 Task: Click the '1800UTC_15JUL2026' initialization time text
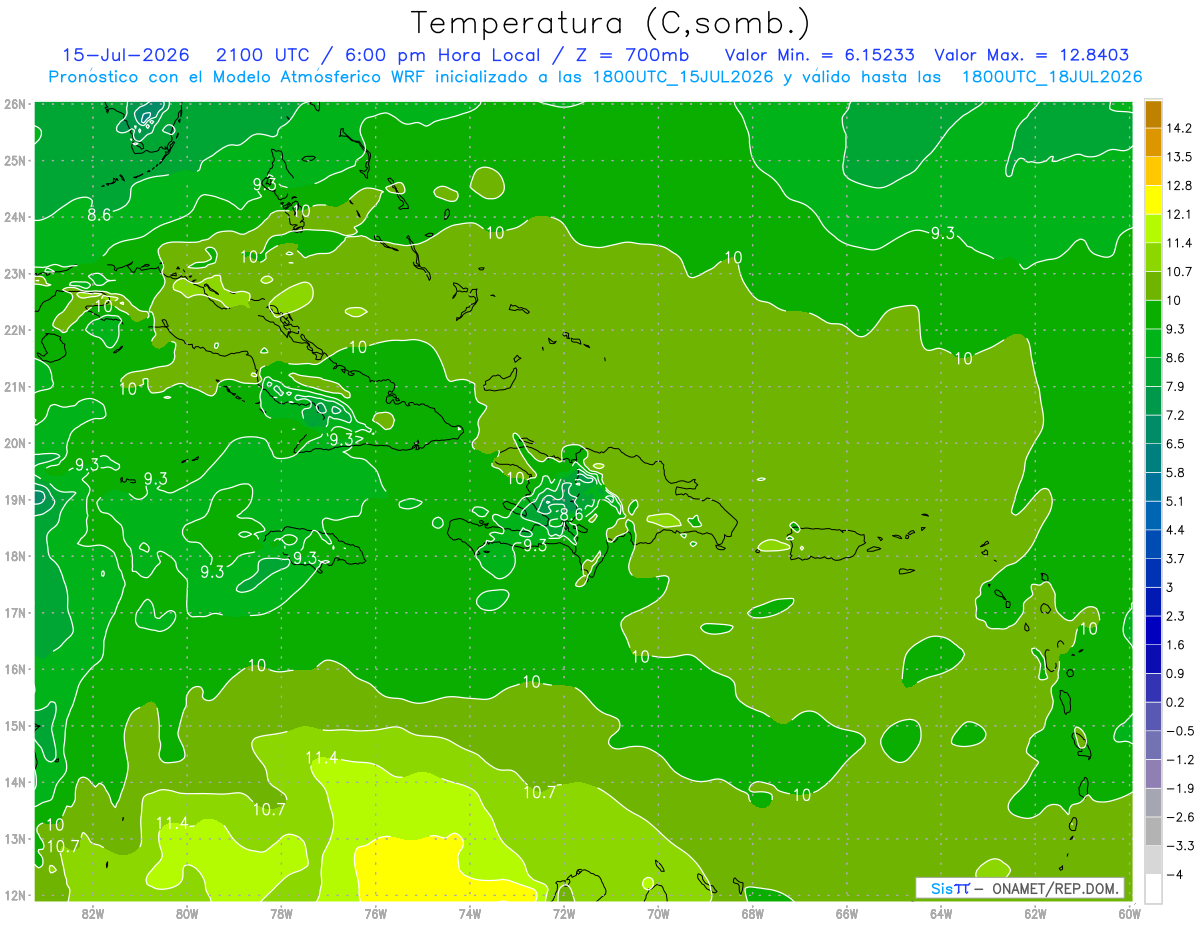tap(682, 77)
